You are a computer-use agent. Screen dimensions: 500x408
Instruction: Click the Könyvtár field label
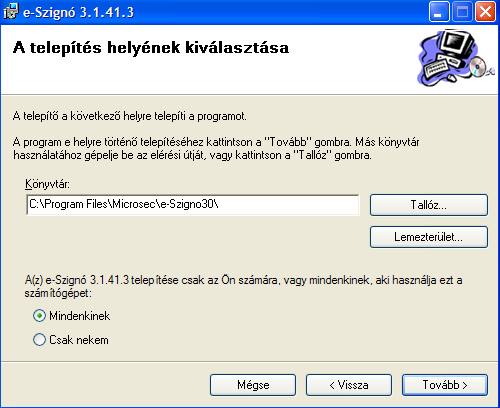click(47, 184)
